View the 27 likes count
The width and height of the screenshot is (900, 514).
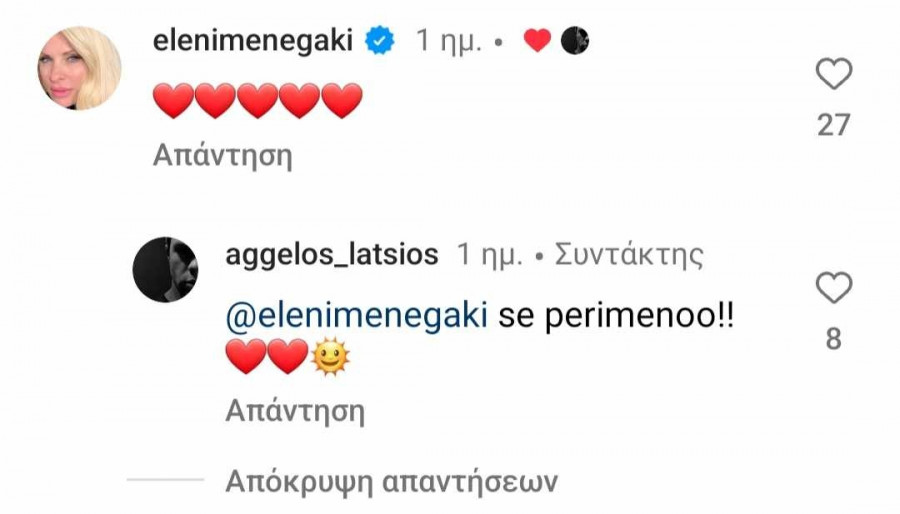[x=833, y=125]
